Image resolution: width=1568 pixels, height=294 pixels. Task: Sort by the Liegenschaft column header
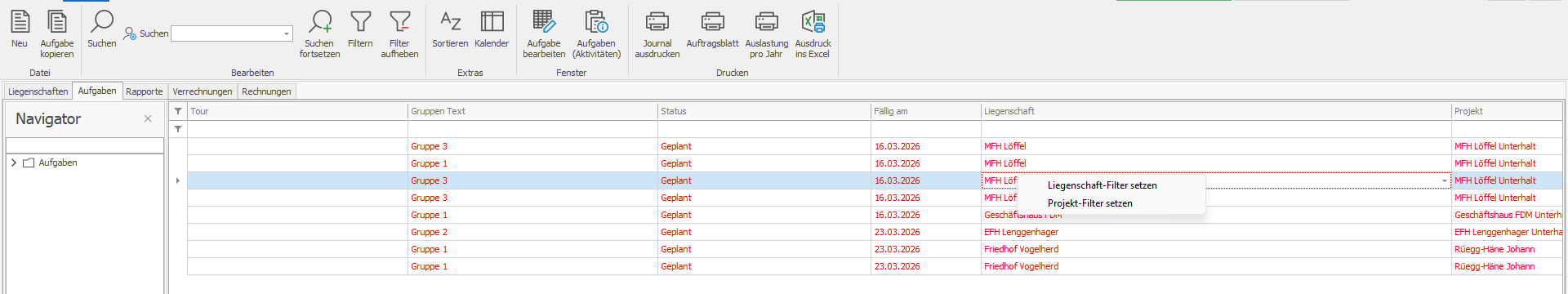(x=1216, y=111)
